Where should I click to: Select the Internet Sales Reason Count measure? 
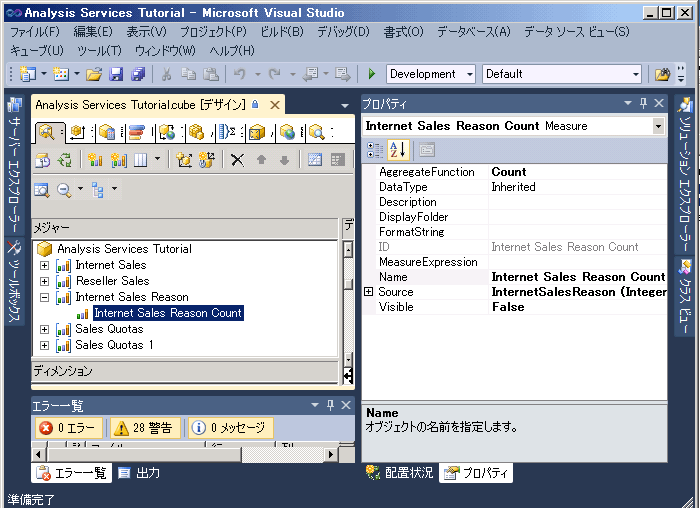pos(168,313)
